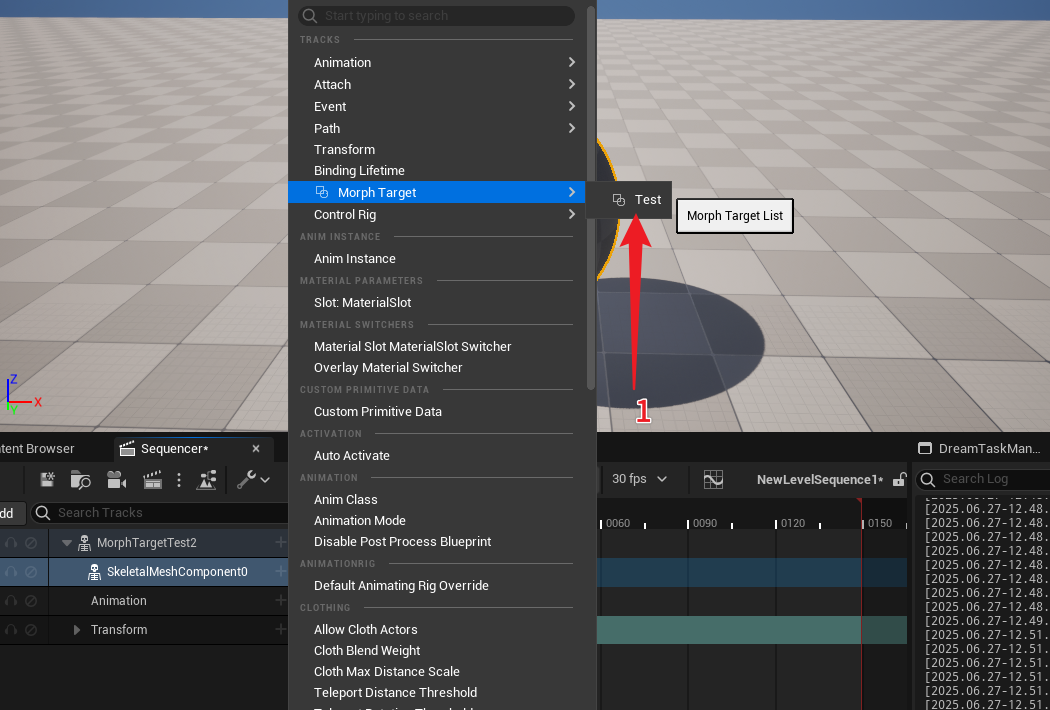Choose Cloth Max Distance Scale entry

tap(437, 671)
